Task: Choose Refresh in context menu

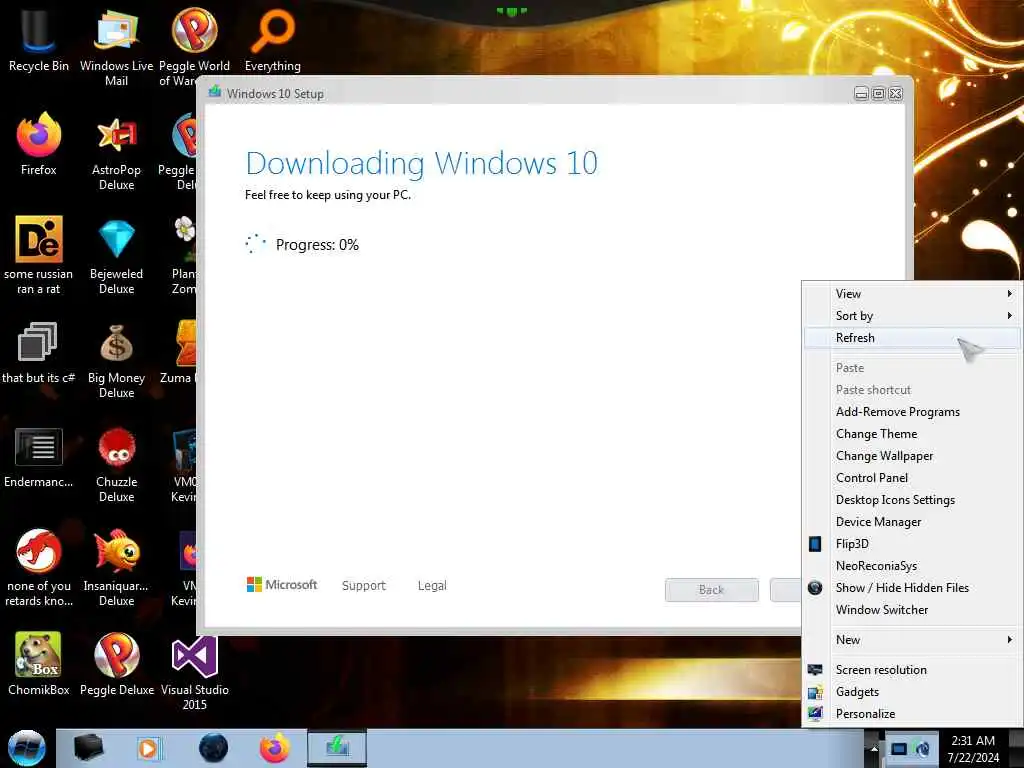Action: 911,338
